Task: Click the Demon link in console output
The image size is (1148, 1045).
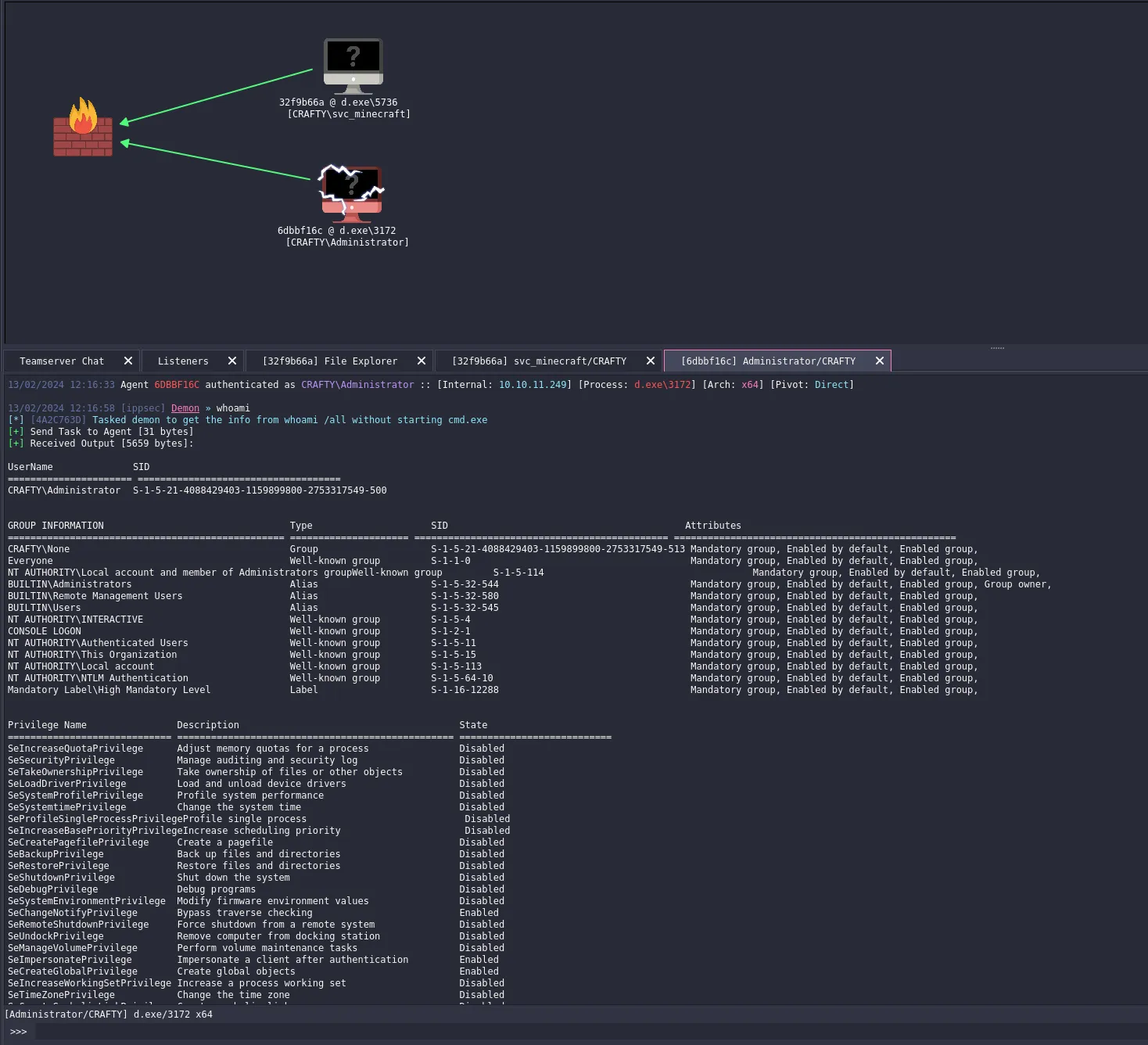Action: (x=185, y=408)
